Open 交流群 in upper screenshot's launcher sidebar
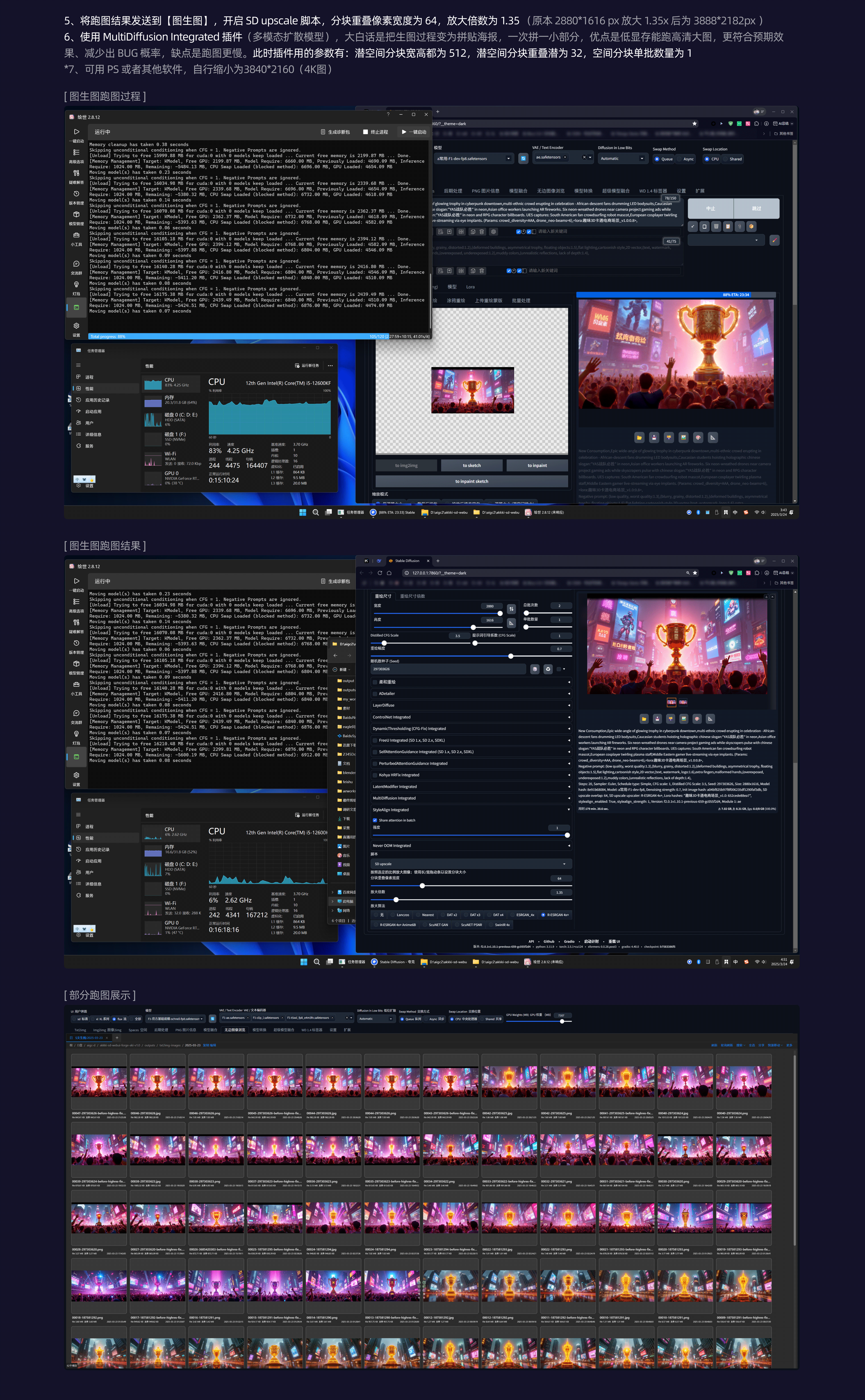 tap(76, 267)
